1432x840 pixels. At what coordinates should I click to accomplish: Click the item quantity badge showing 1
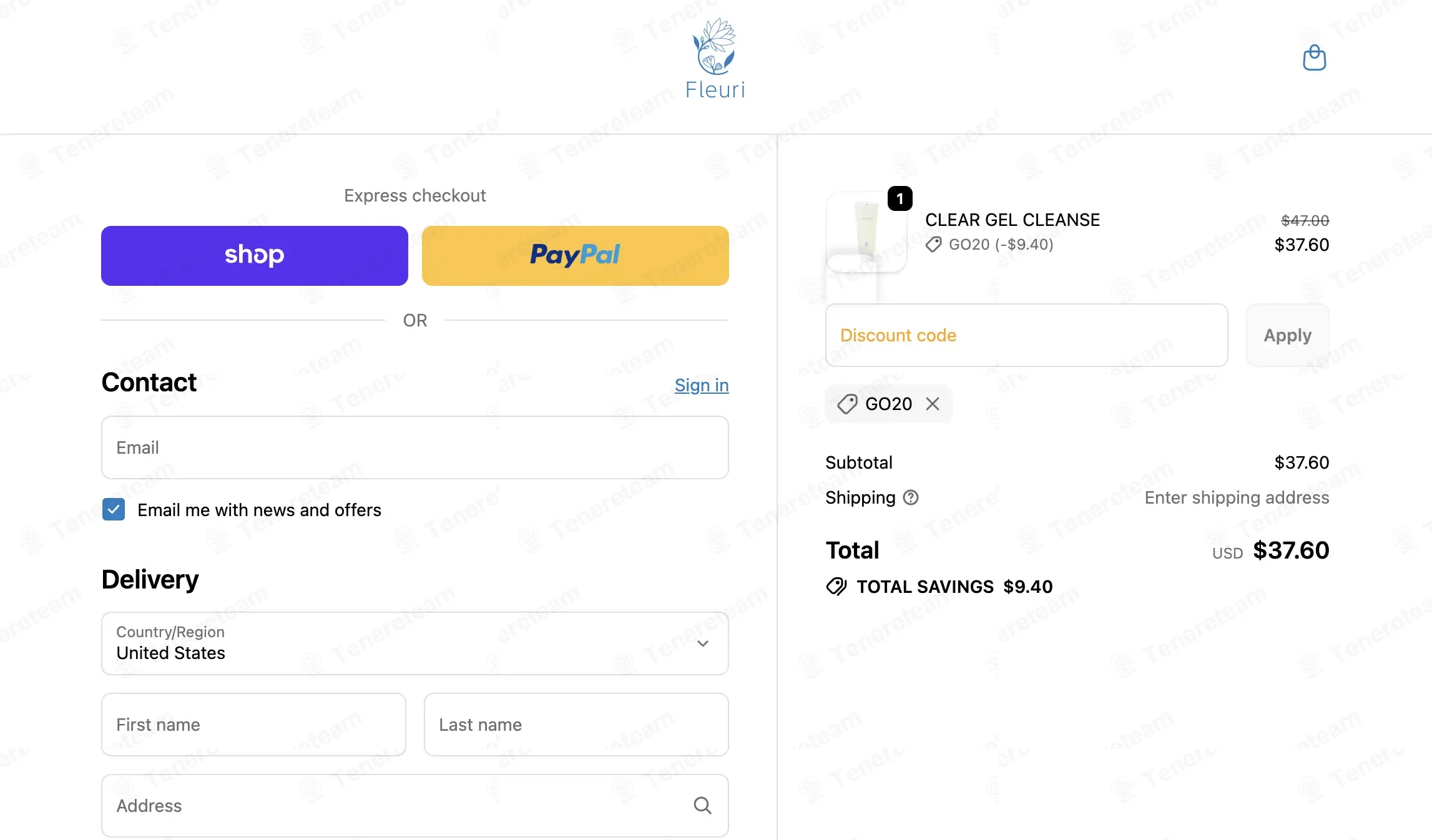(x=900, y=198)
